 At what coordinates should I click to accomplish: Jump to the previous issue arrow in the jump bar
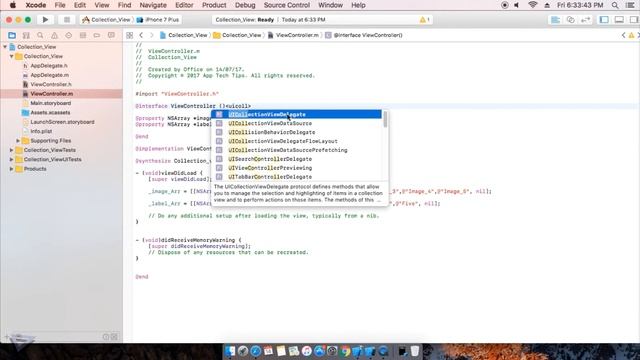click(623, 36)
